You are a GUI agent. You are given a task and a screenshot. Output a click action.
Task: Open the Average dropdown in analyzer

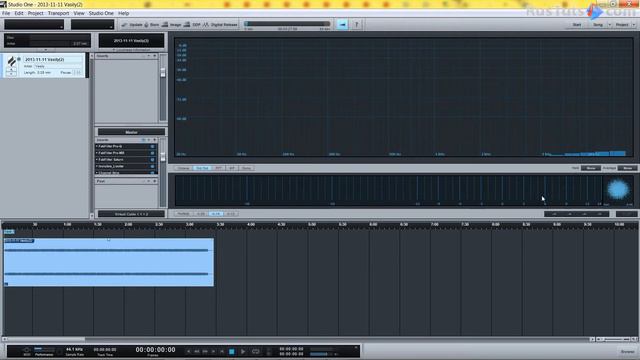tap(627, 168)
